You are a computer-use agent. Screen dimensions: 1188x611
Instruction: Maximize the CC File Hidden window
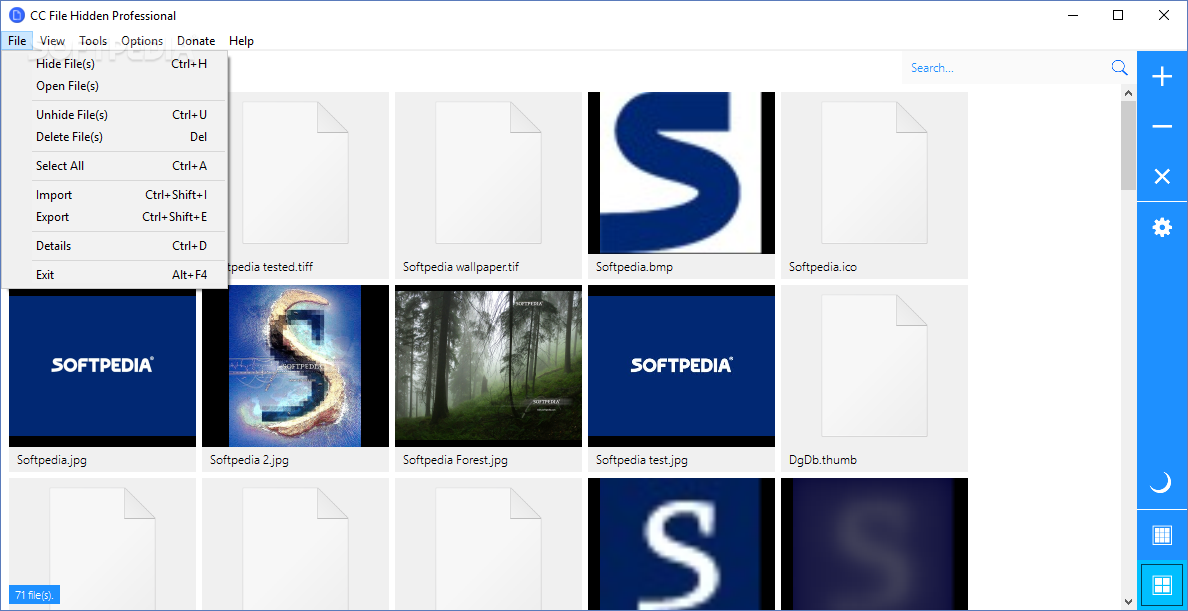coord(1118,15)
